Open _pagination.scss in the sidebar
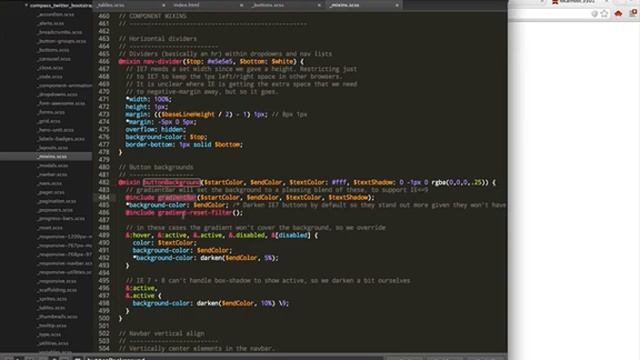The height and width of the screenshot is (360, 640). [x=56, y=201]
